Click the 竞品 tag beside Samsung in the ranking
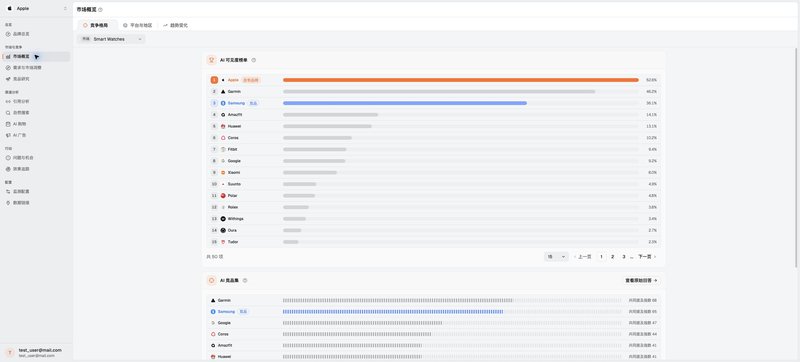The image size is (800, 362). coord(254,103)
